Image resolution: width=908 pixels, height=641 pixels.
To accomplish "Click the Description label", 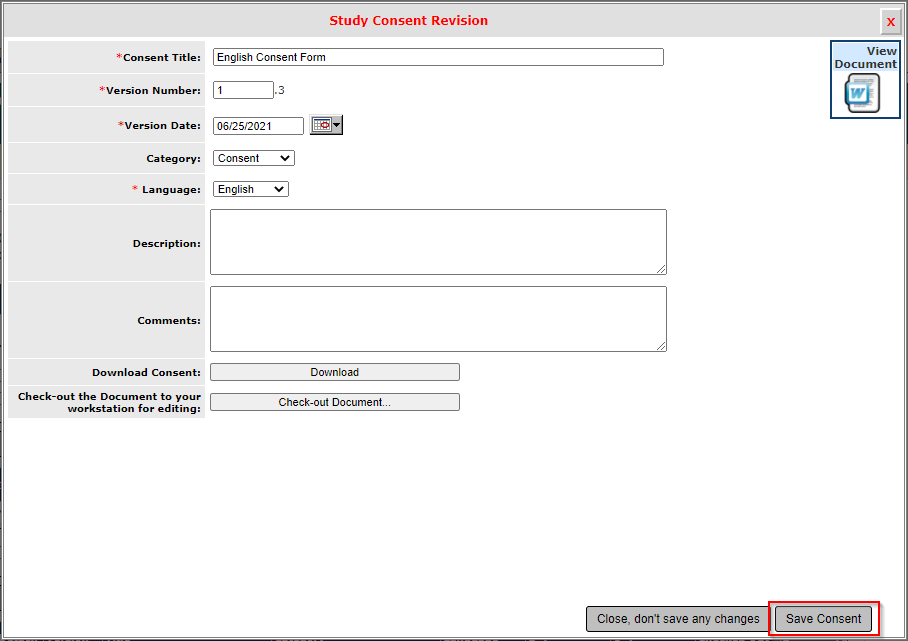I will point(167,244).
